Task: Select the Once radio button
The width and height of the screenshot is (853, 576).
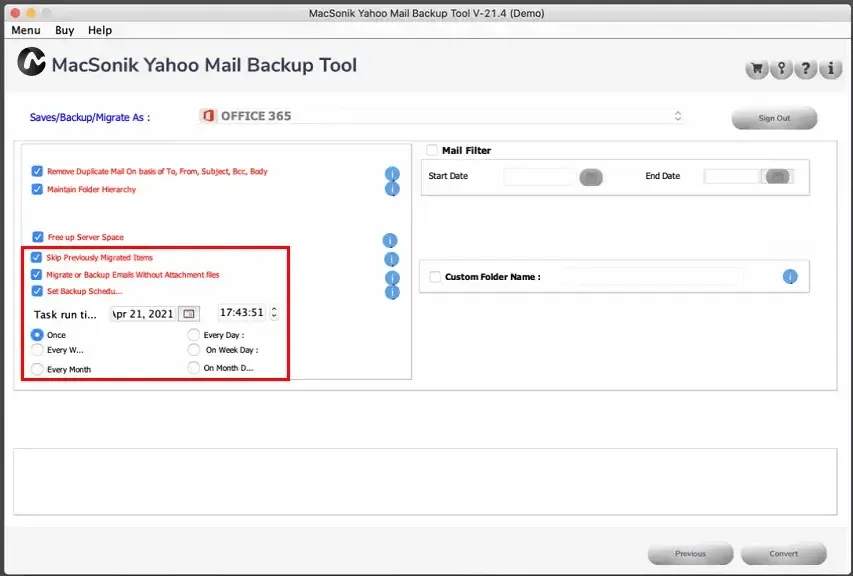Action: [x=37, y=335]
